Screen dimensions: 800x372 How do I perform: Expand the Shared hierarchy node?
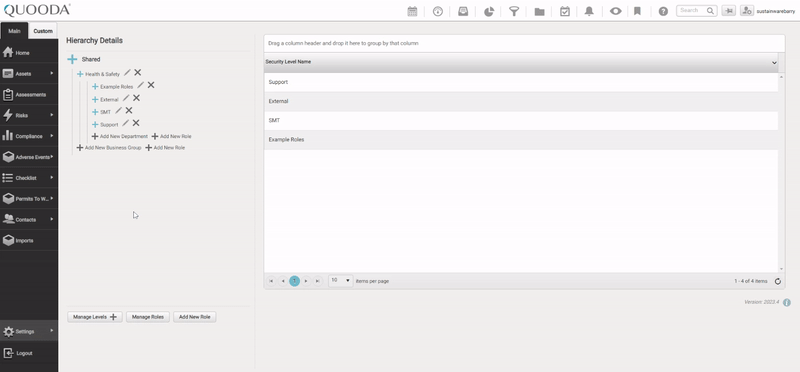coord(72,60)
